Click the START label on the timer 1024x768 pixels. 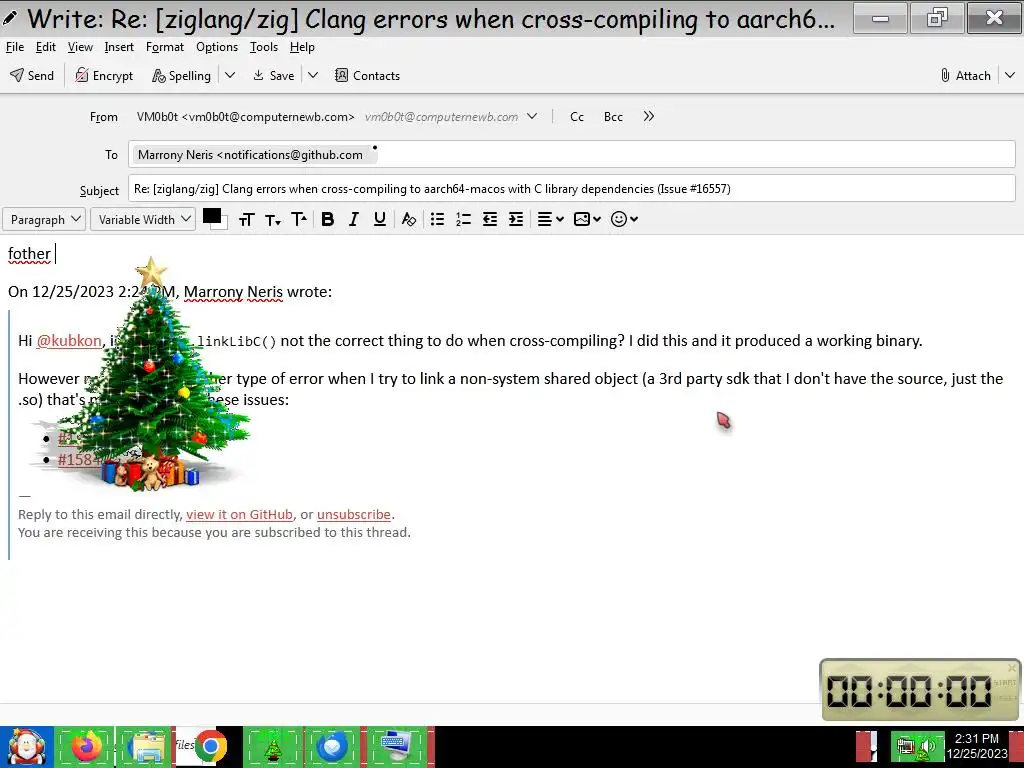[1004, 682]
